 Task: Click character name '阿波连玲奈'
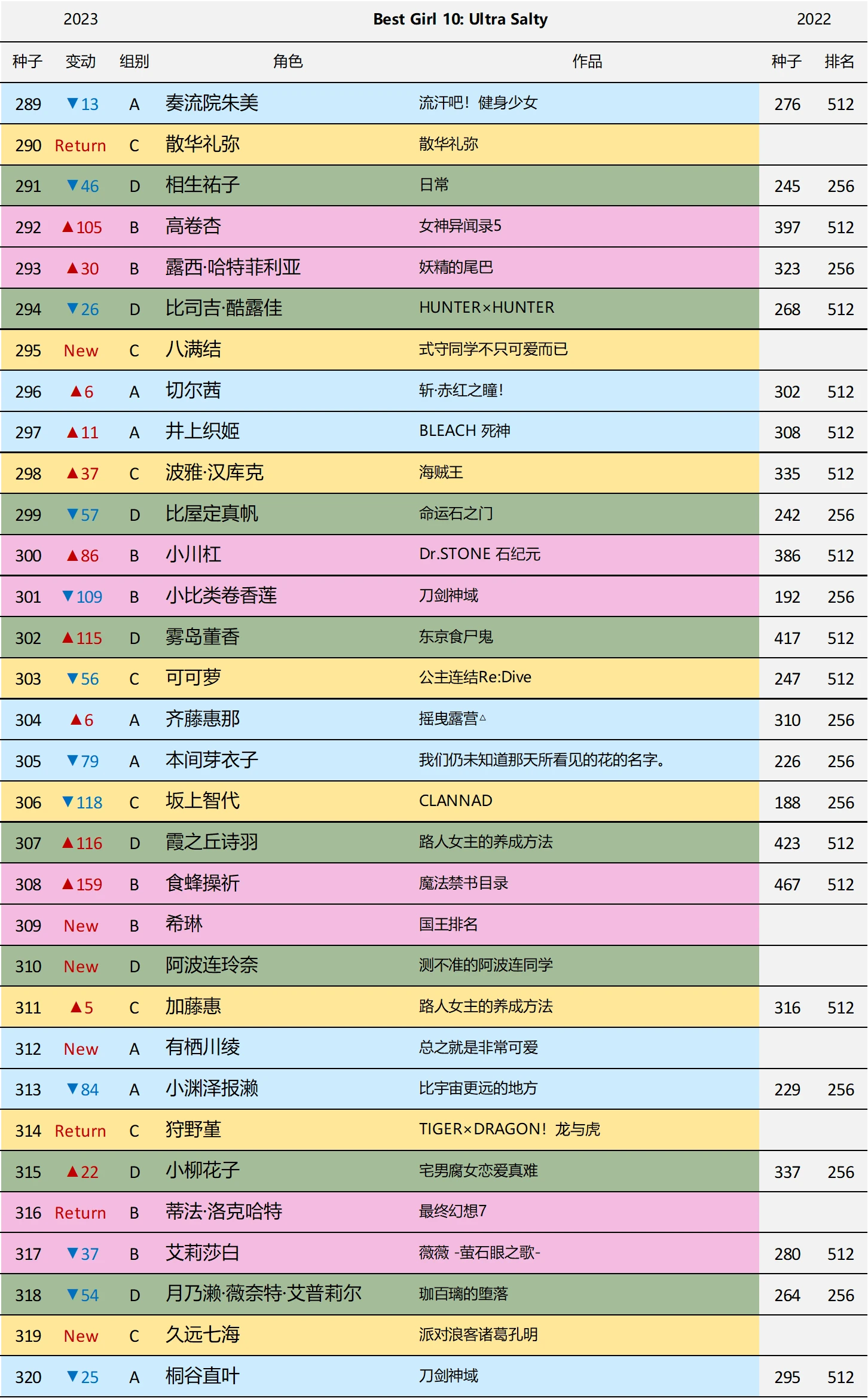[212, 965]
